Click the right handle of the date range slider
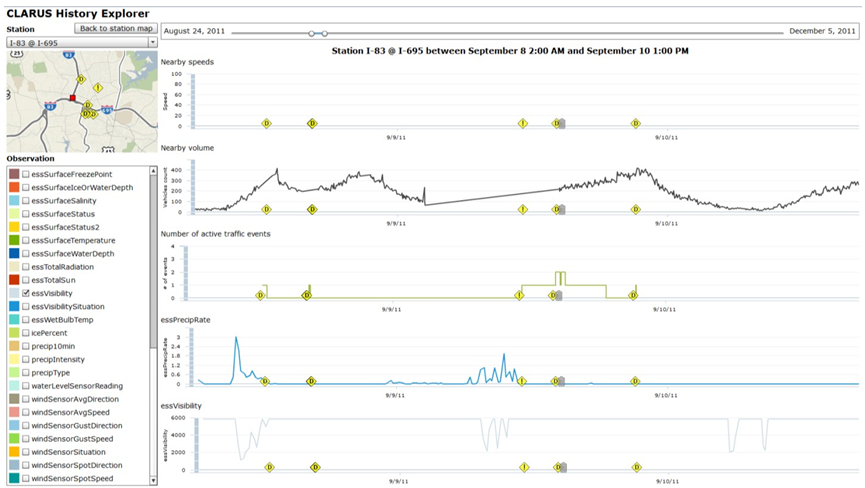This screenshot has width=865, height=488. point(325,34)
